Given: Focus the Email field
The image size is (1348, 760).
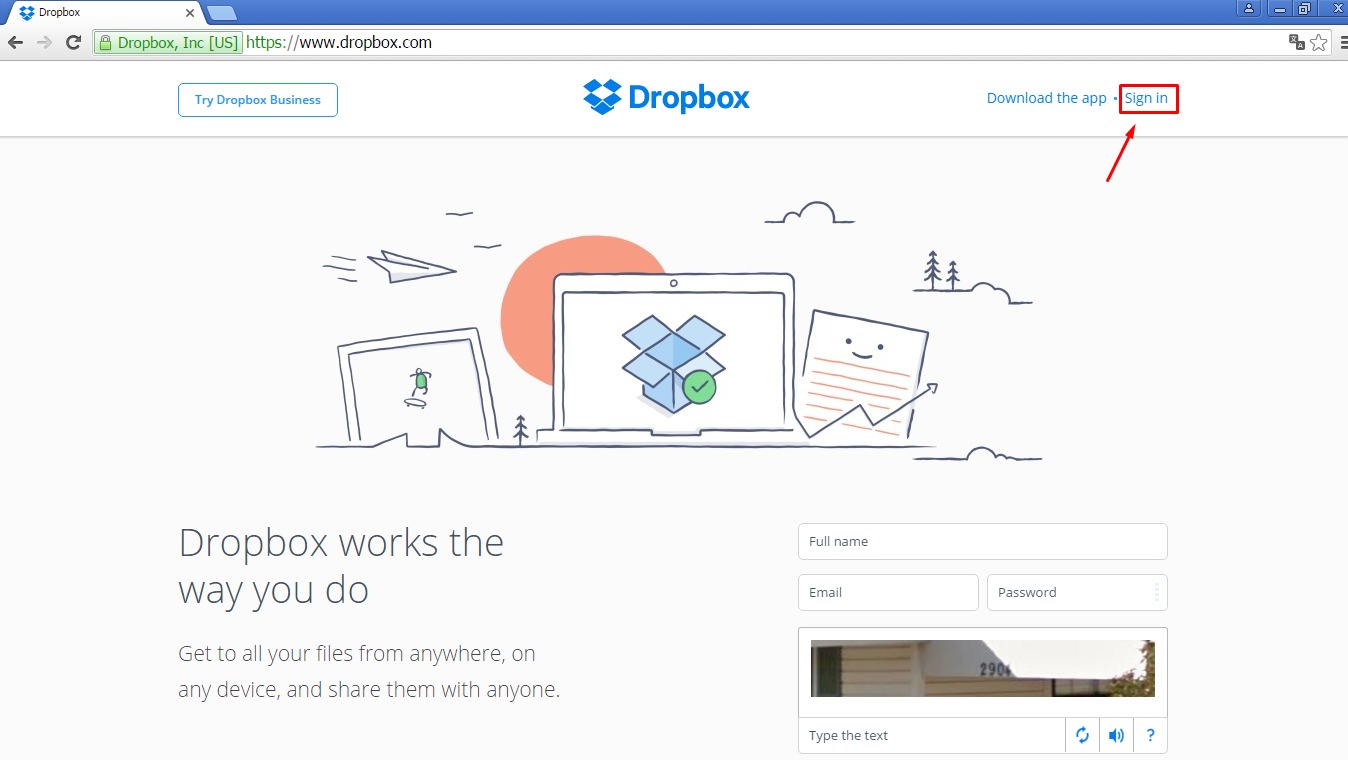Looking at the screenshot, I should click(x=888, y=592).
